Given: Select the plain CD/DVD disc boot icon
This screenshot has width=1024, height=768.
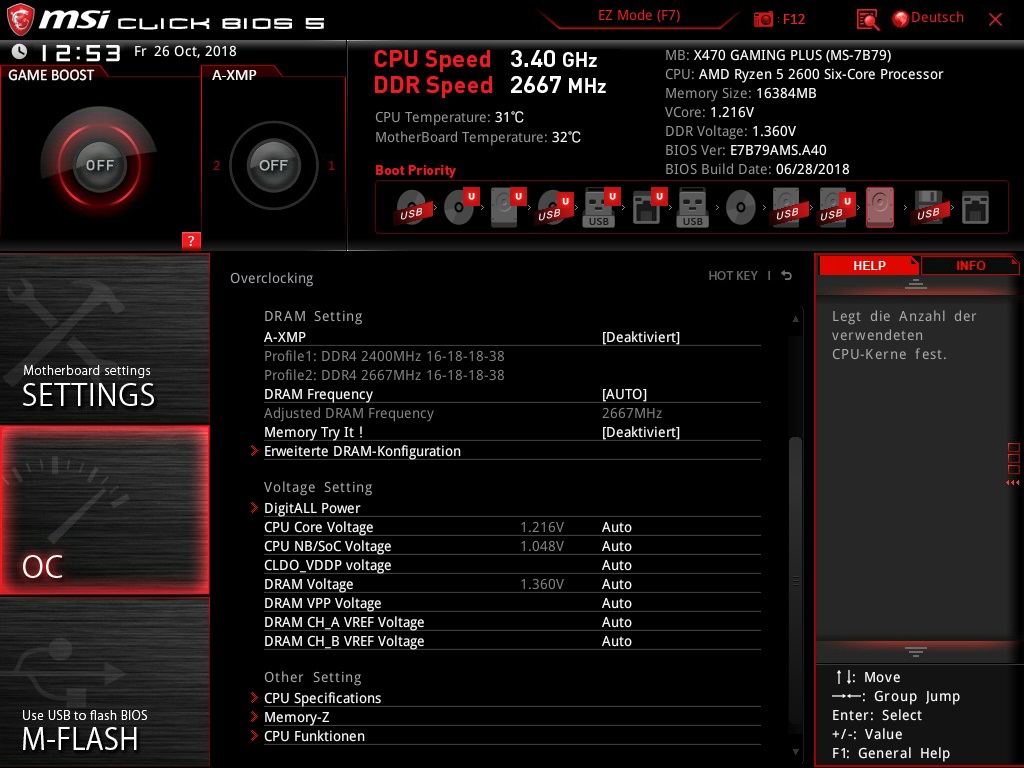Looking at the screenshot, I should [x=741, y=208].
